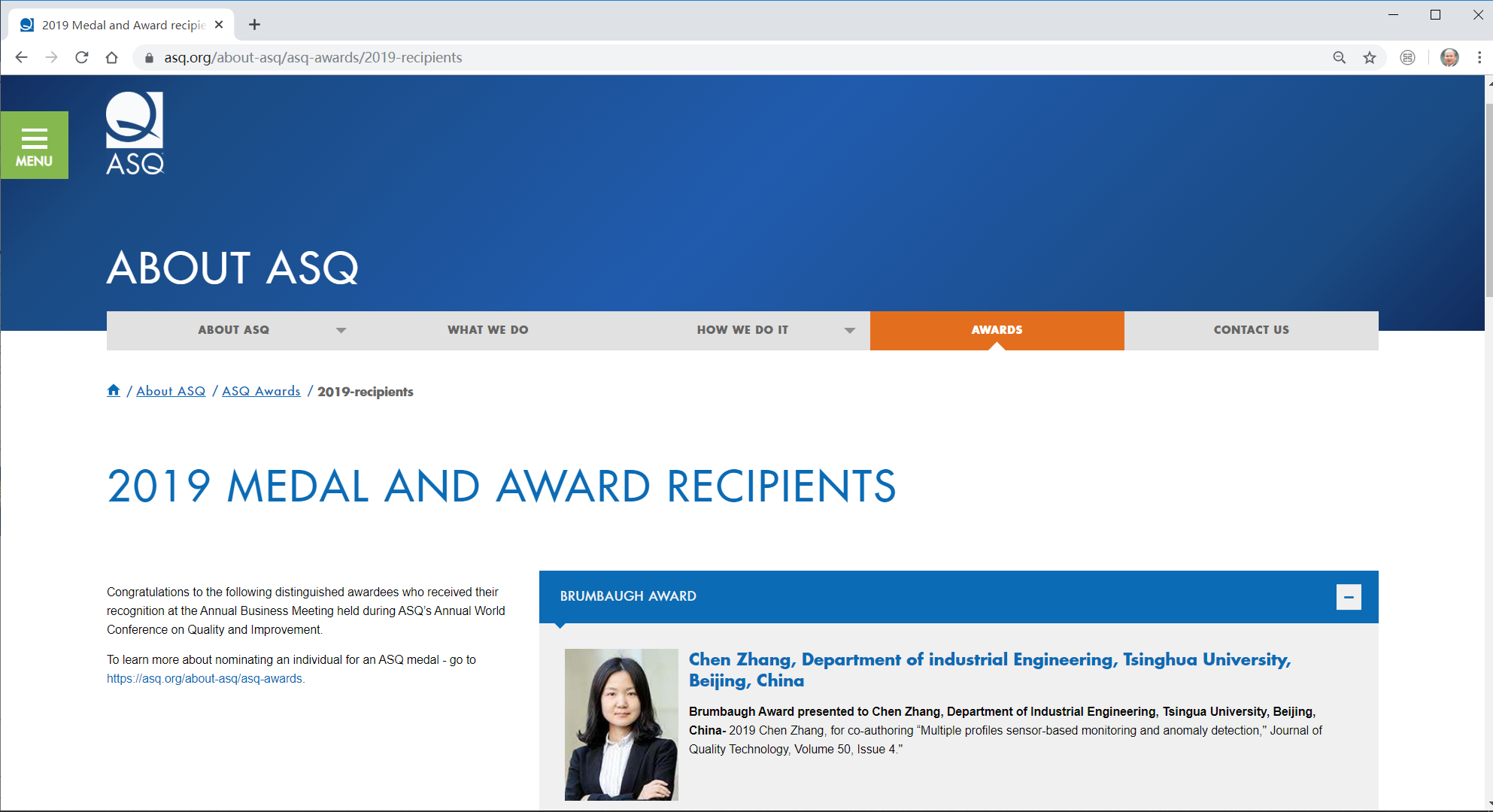Expand the How We Do It dropdown arrow

(849, 330)
